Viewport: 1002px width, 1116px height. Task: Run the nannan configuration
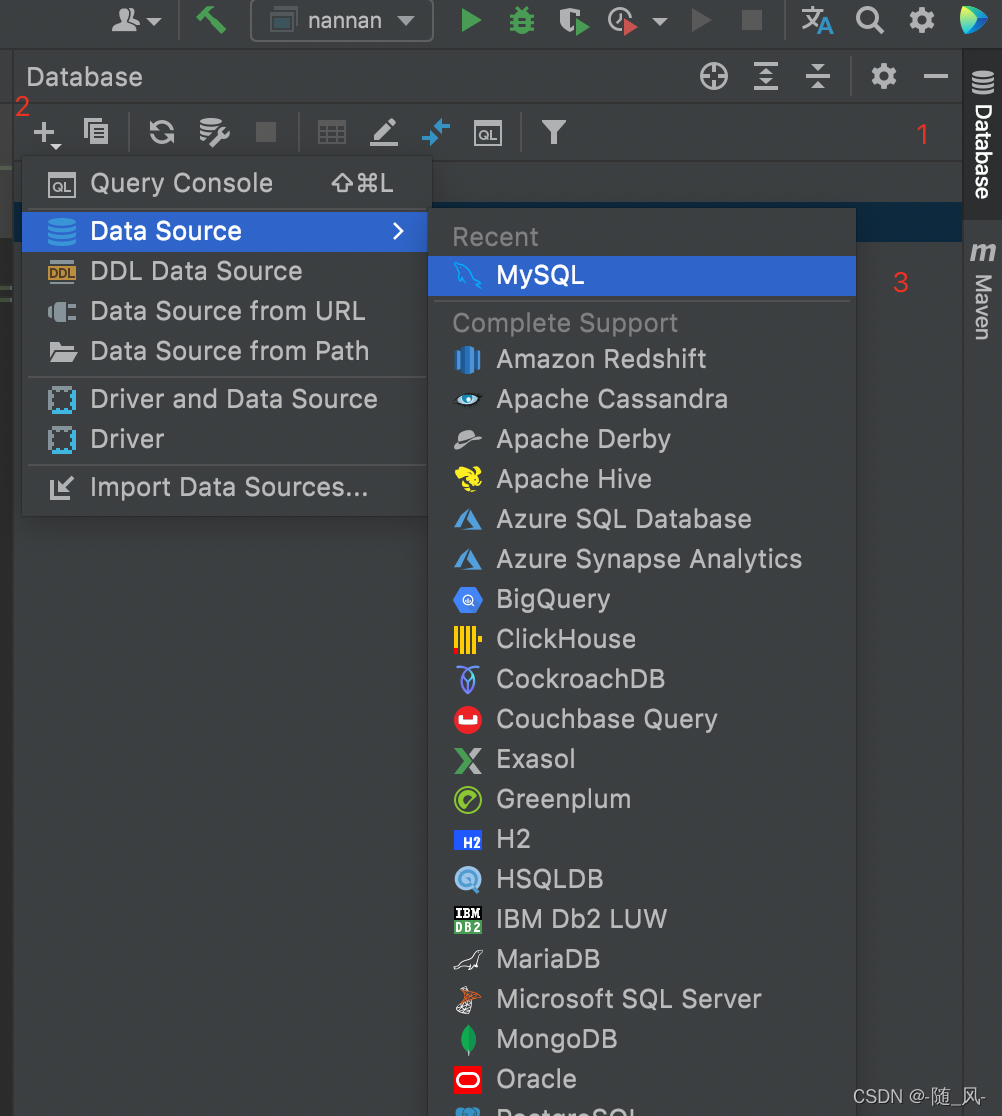[470, 20]
